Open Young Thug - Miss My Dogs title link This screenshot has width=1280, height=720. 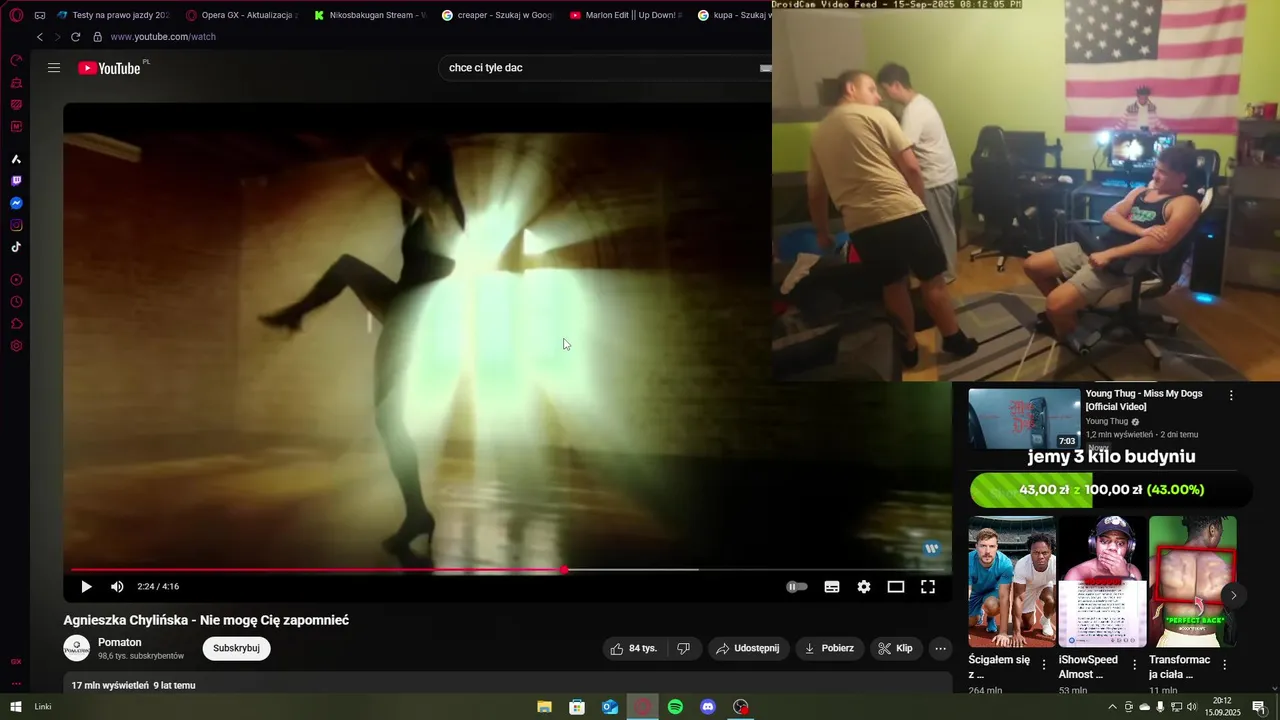tap(1144, 400)
